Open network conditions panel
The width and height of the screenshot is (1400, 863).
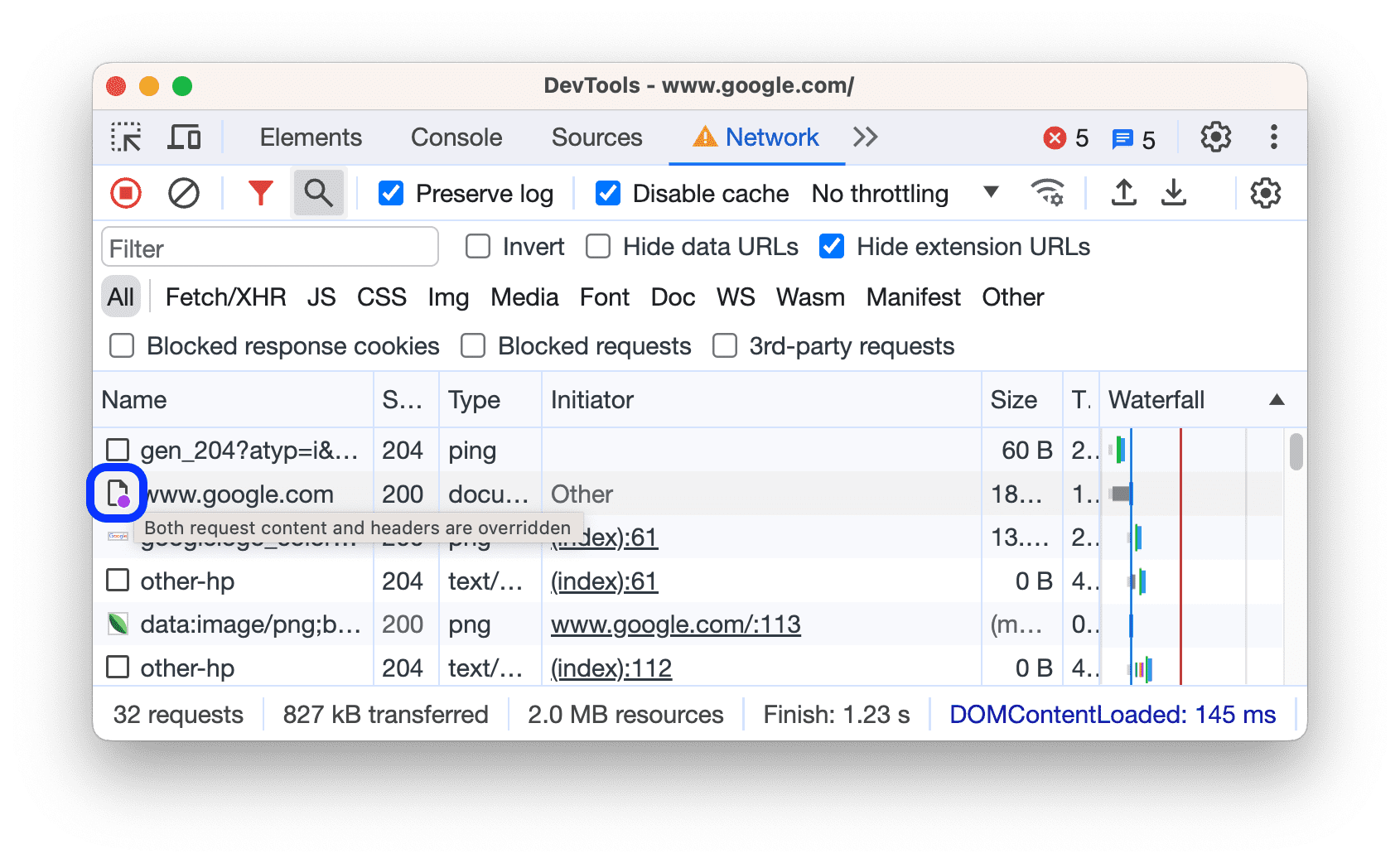click(x=1048, y=192)
